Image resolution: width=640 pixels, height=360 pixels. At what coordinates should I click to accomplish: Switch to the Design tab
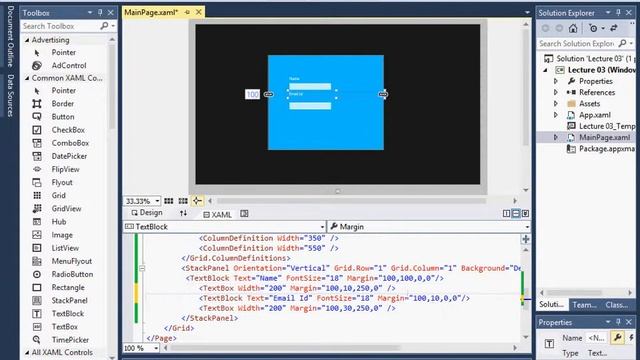pyautogui.click(x=147, y=213)
